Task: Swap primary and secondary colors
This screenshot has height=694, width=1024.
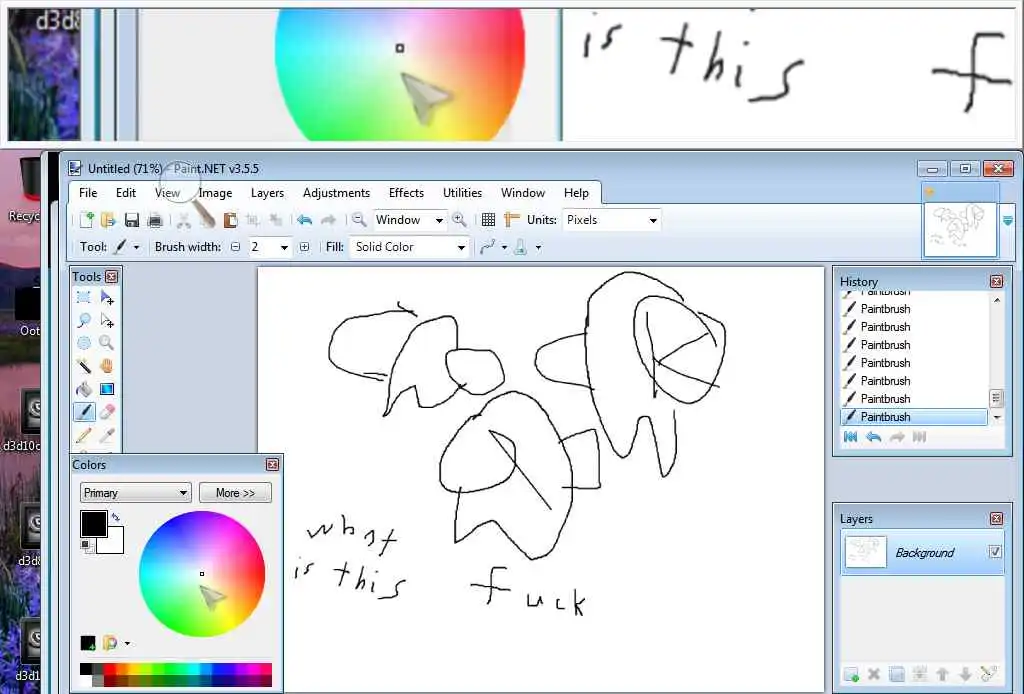Action: pyautogui.click(x=116, y=517)
